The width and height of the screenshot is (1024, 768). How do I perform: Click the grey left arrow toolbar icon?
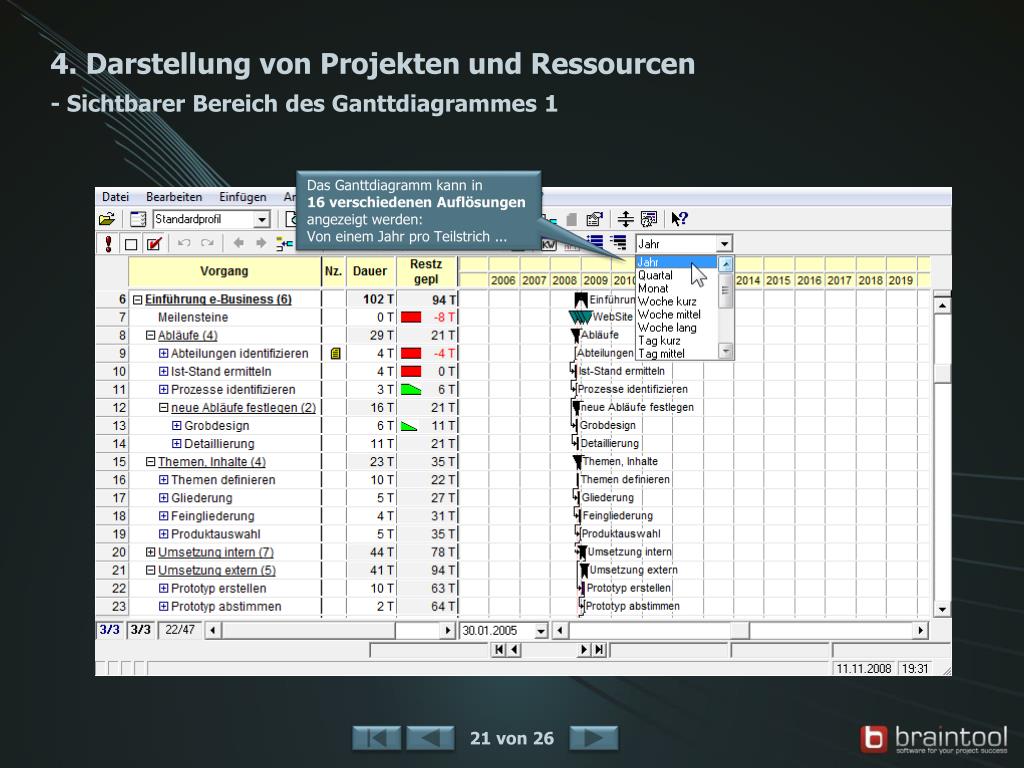pos(238,243)
